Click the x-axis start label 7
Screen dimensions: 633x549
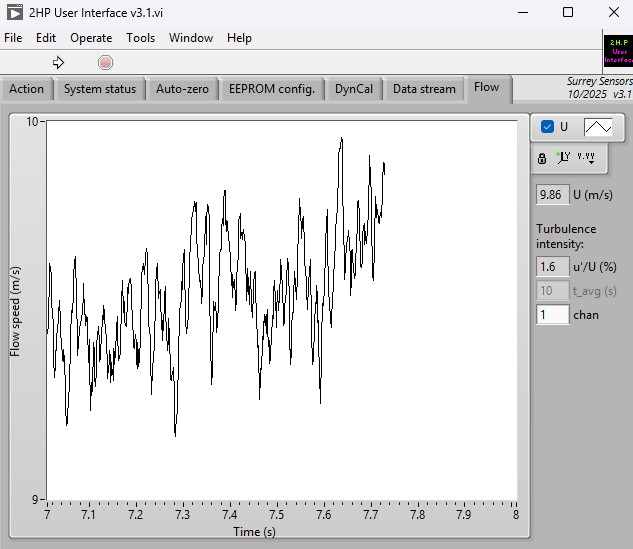coord(47,515)
